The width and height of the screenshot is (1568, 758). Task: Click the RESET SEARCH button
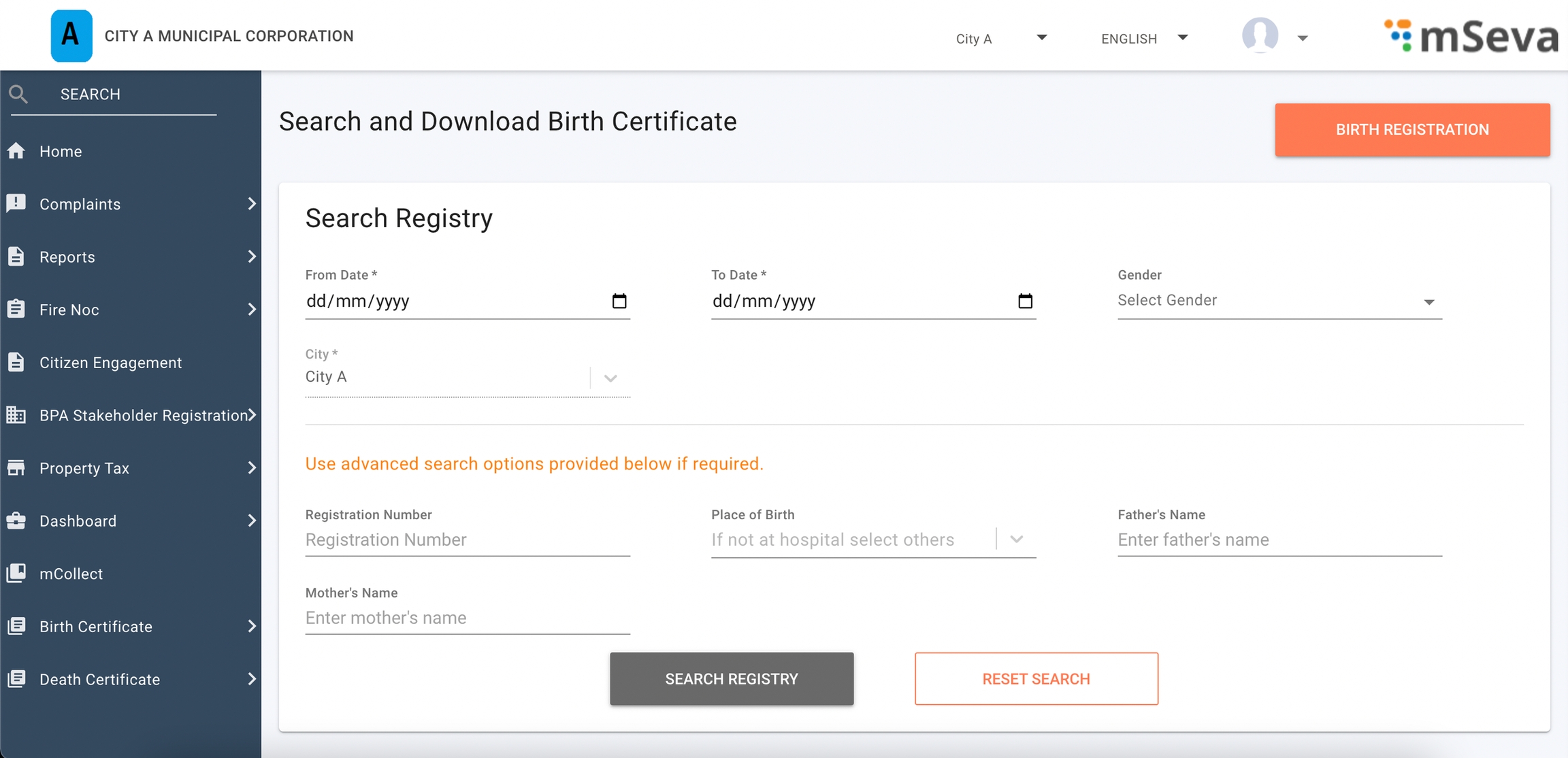tap(1036, 679)
